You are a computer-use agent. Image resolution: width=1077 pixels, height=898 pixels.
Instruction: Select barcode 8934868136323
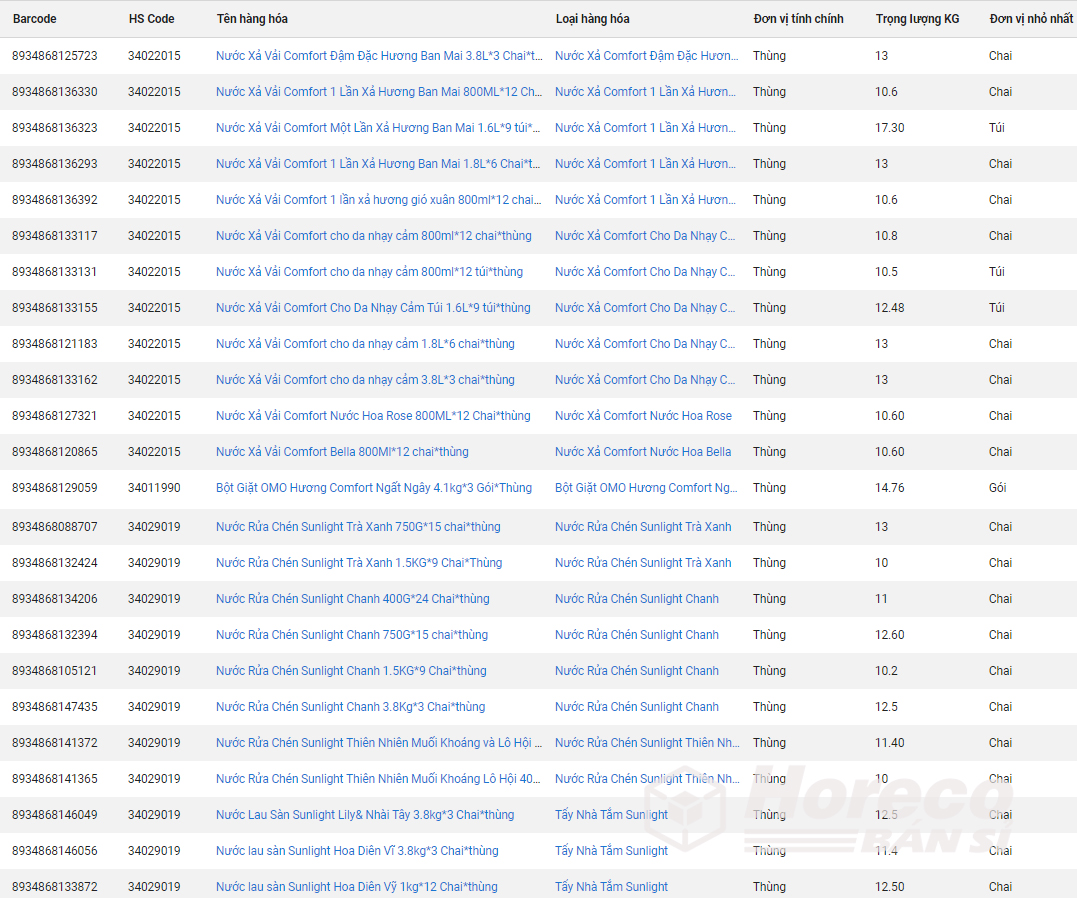(55, 128)
